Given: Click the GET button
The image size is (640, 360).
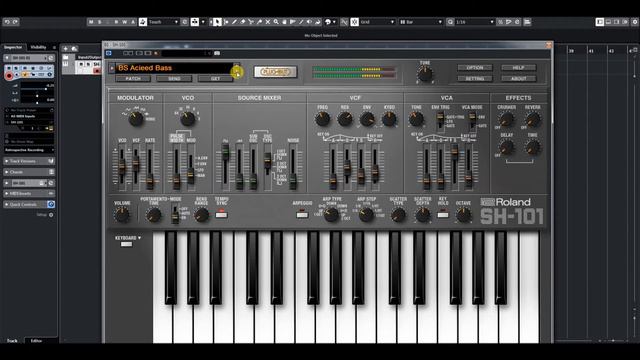Looking at the screenshot, I should pos(216,78).
